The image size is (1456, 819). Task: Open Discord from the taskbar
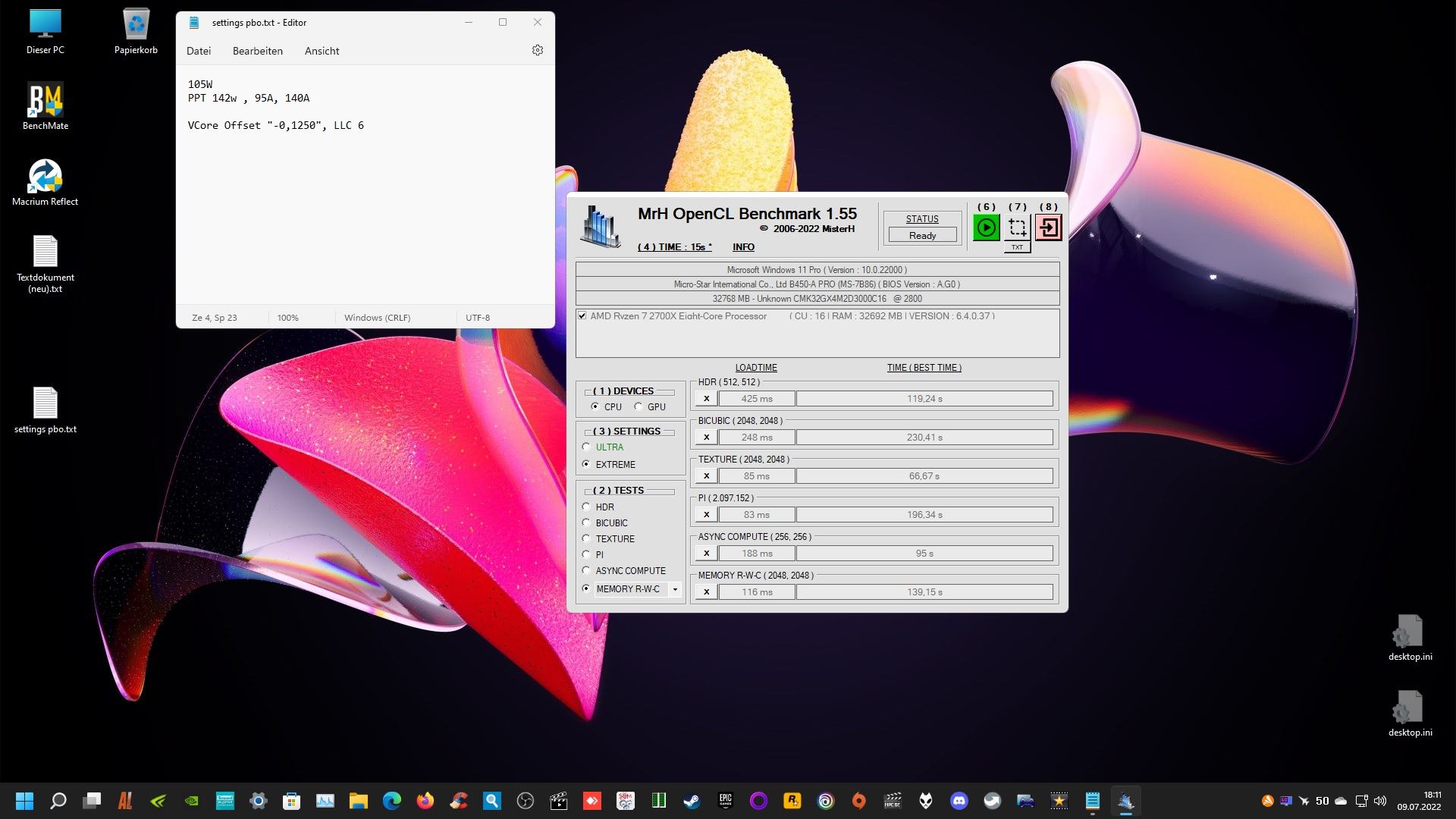pyautogui.click(x=959, y=801)
